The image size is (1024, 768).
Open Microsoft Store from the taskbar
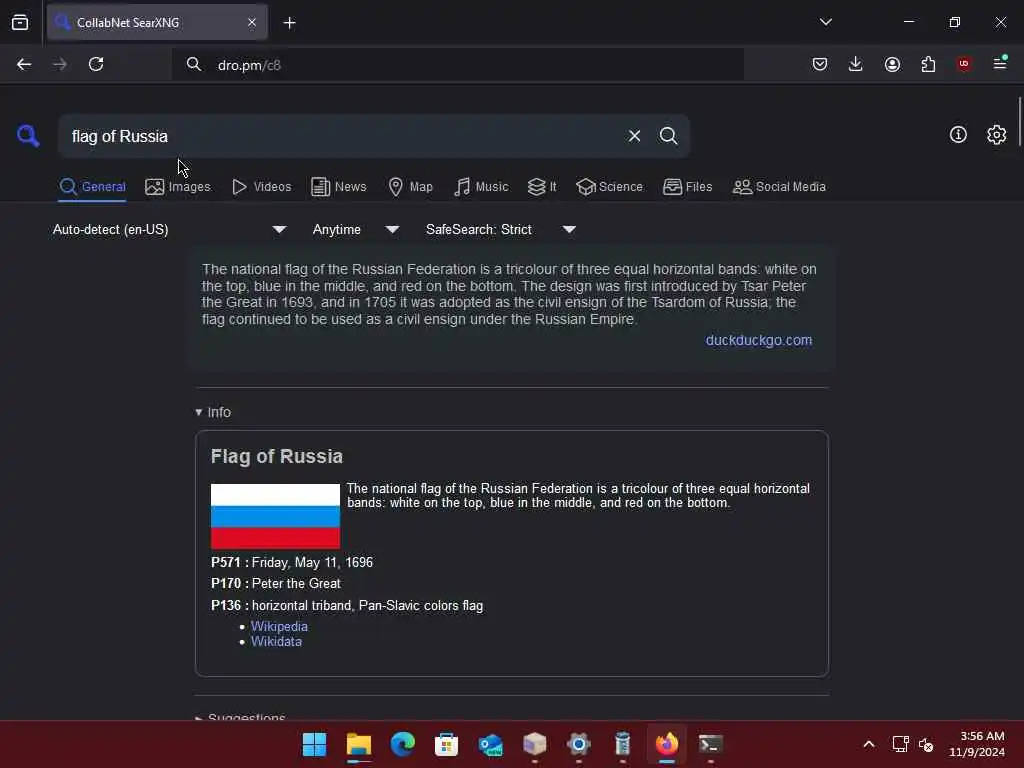click(x=447, y=744)
